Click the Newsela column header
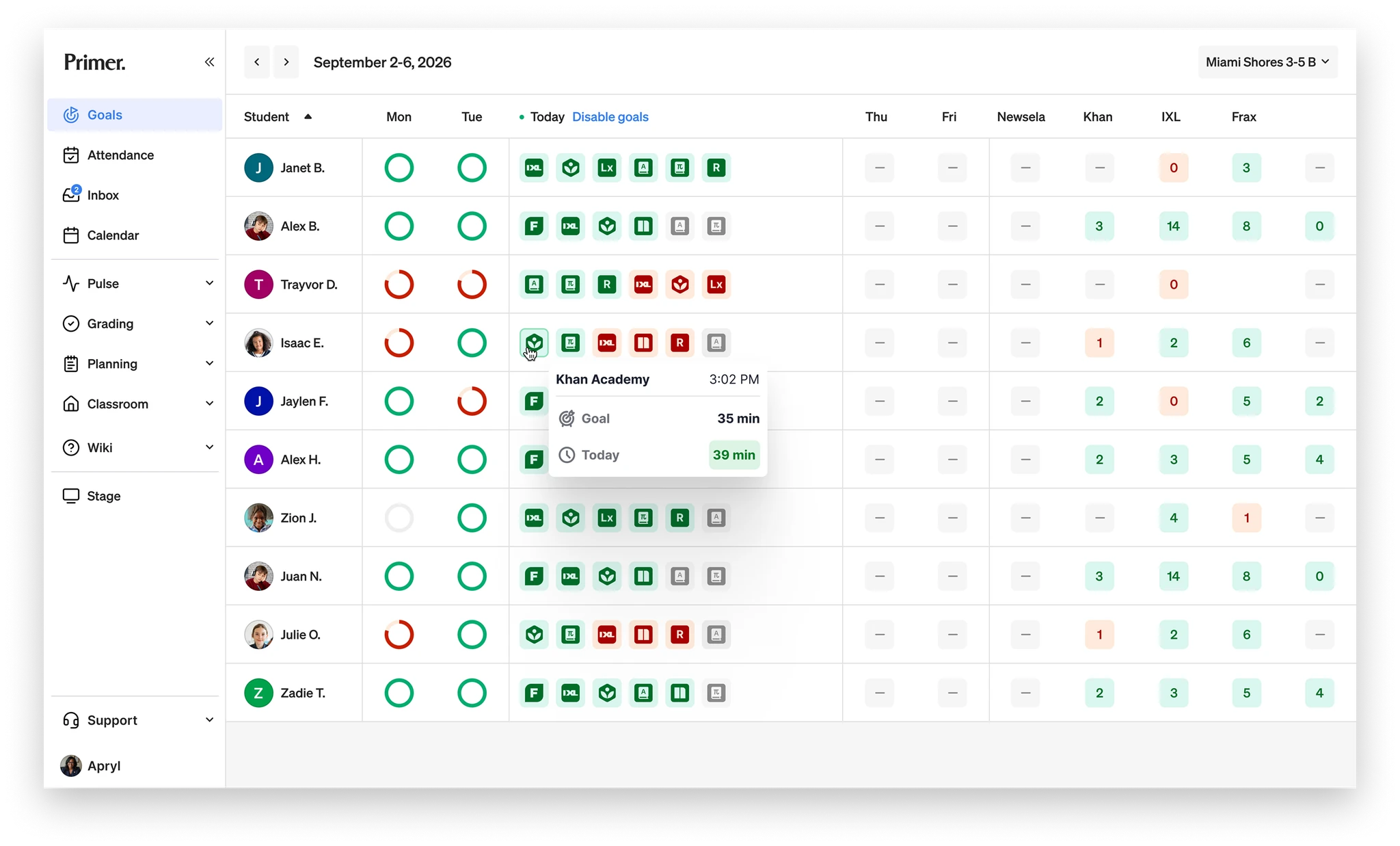 pyautogui.click(x=1021, y=117)
